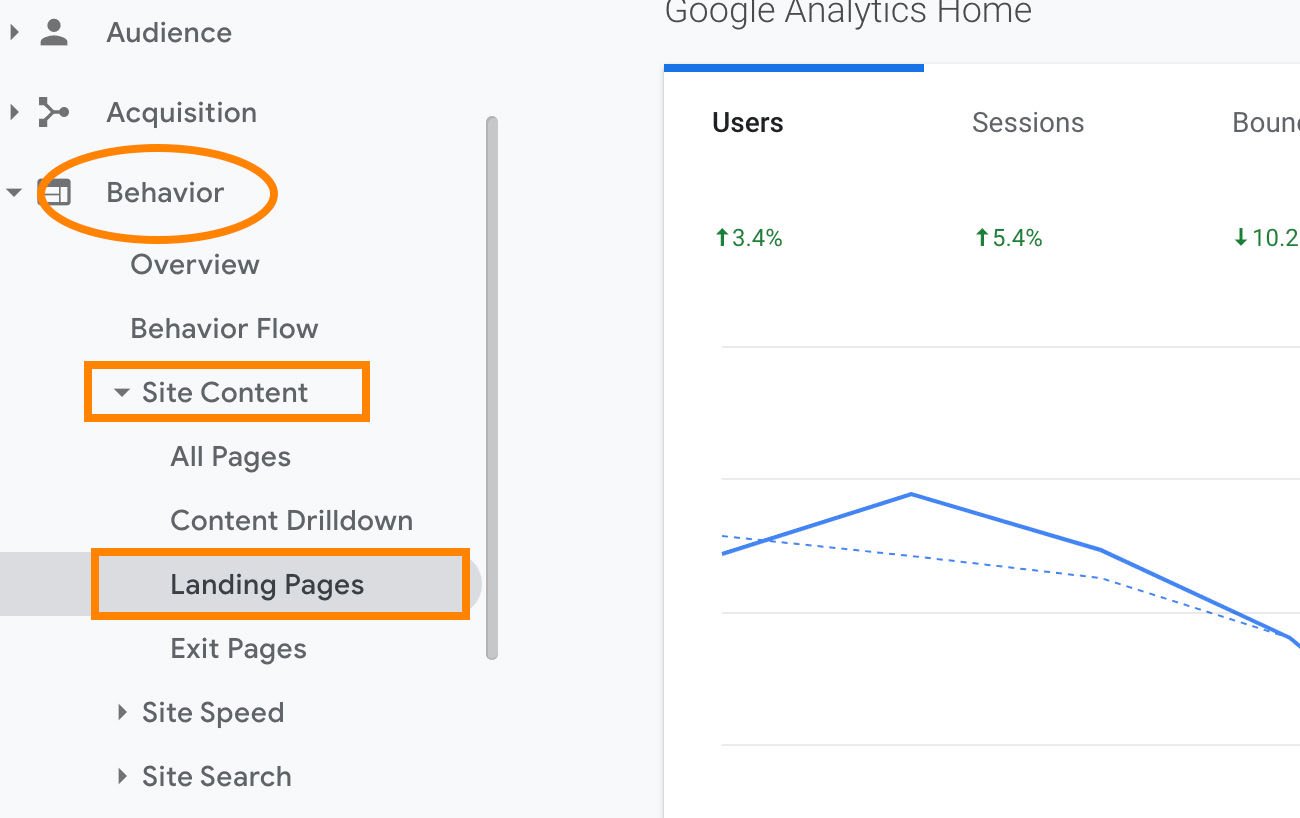1300x818 pixels.
Task: Click the Audience person icon
Action: point(53,32)
